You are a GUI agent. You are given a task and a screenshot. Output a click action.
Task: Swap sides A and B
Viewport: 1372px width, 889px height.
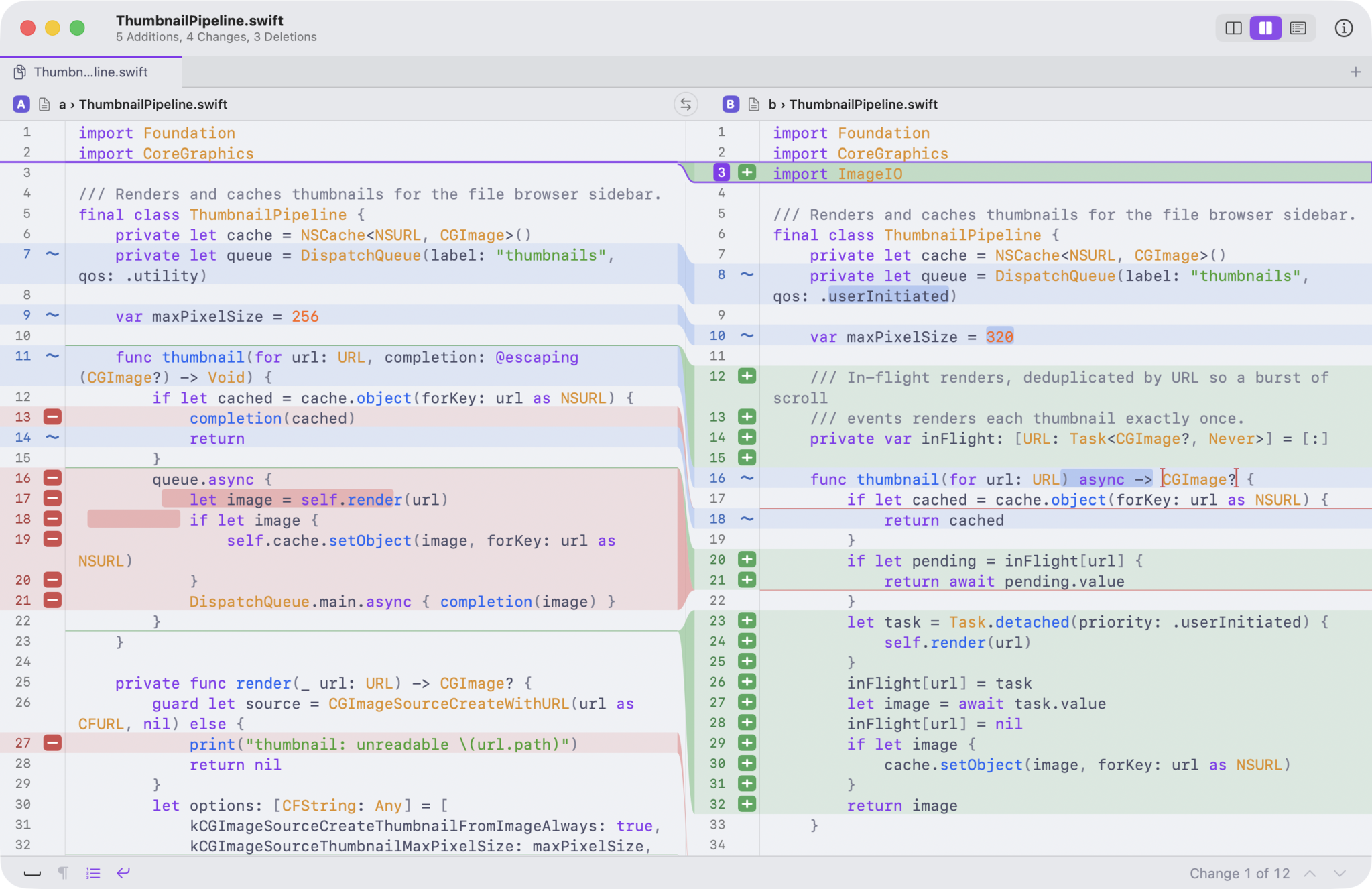(686, 105)
